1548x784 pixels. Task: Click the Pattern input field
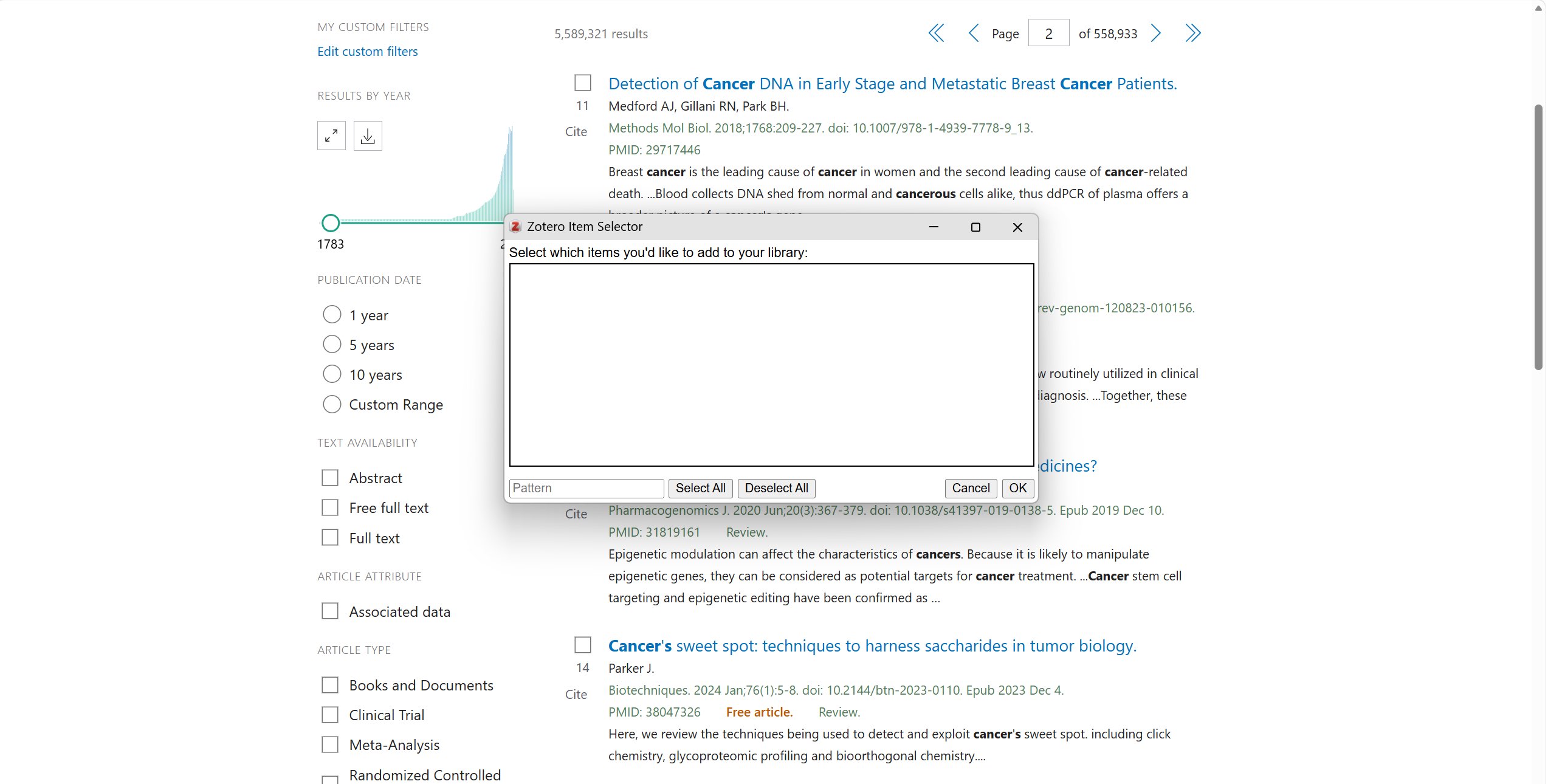click(586, 488)
